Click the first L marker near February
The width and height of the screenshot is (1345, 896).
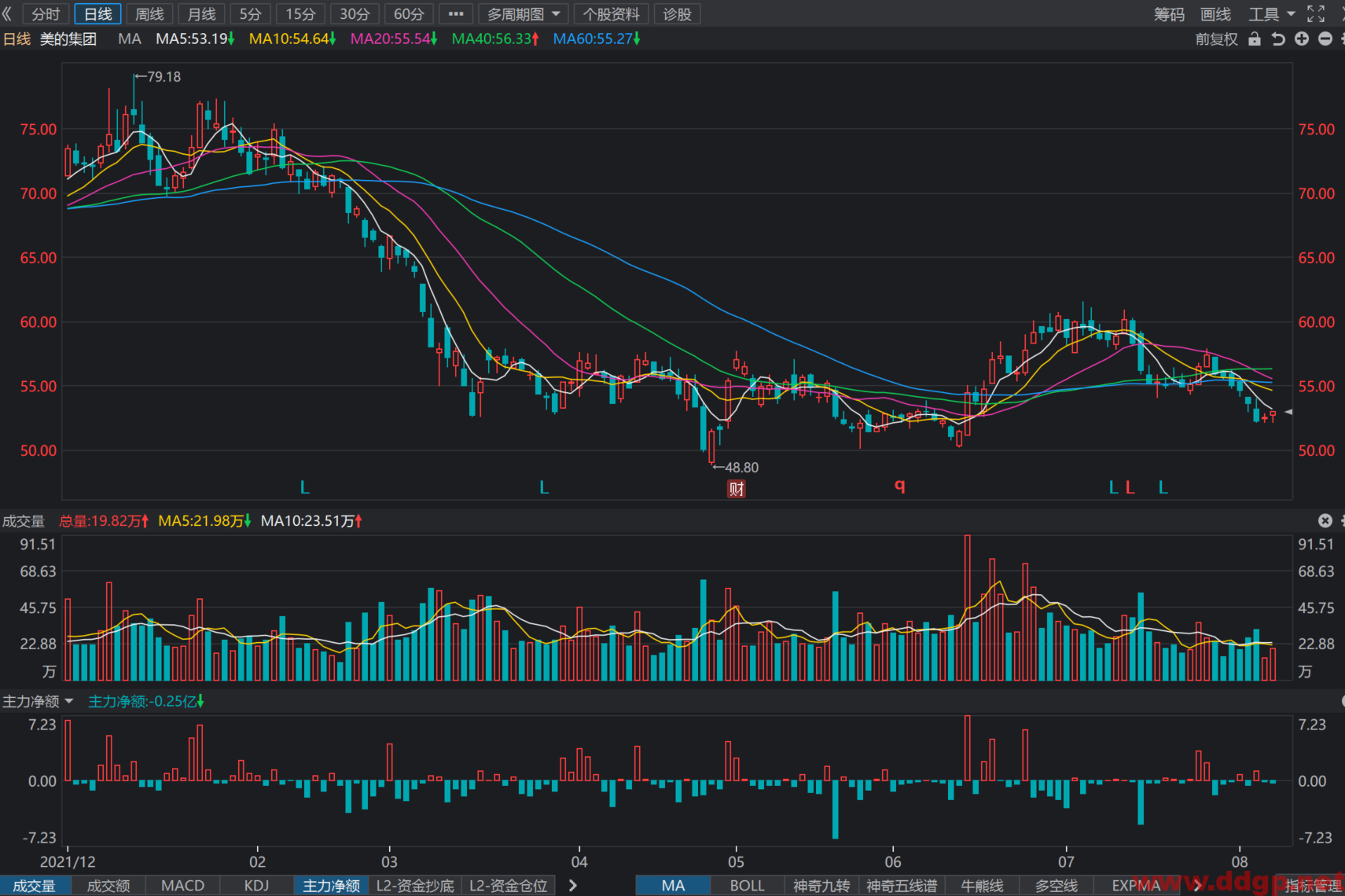(305, 488)
